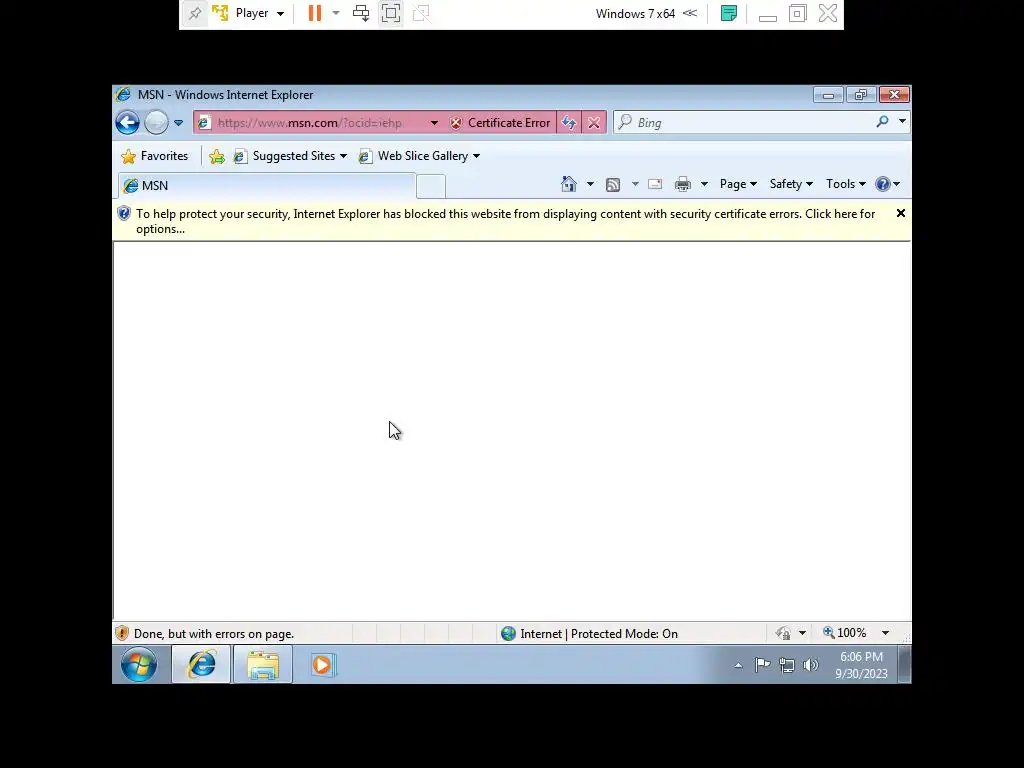Image resolution: width=1024 pixels, height=768 pixels.
Task: Click Internet Protected Mode status zone
Action: (589, 633)
